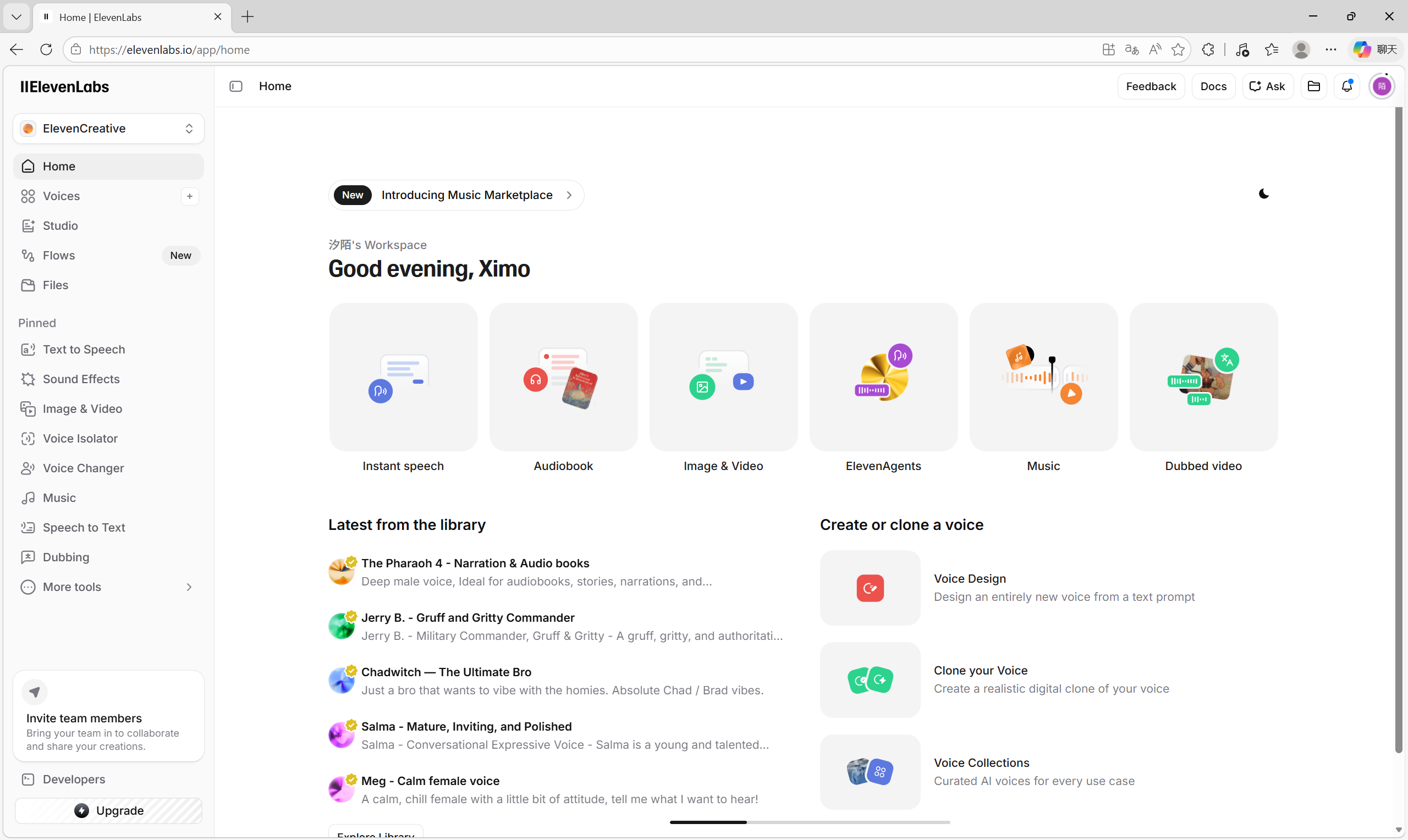
Task: Open Developers in the sidebar
Action: (x=108, y=780)
